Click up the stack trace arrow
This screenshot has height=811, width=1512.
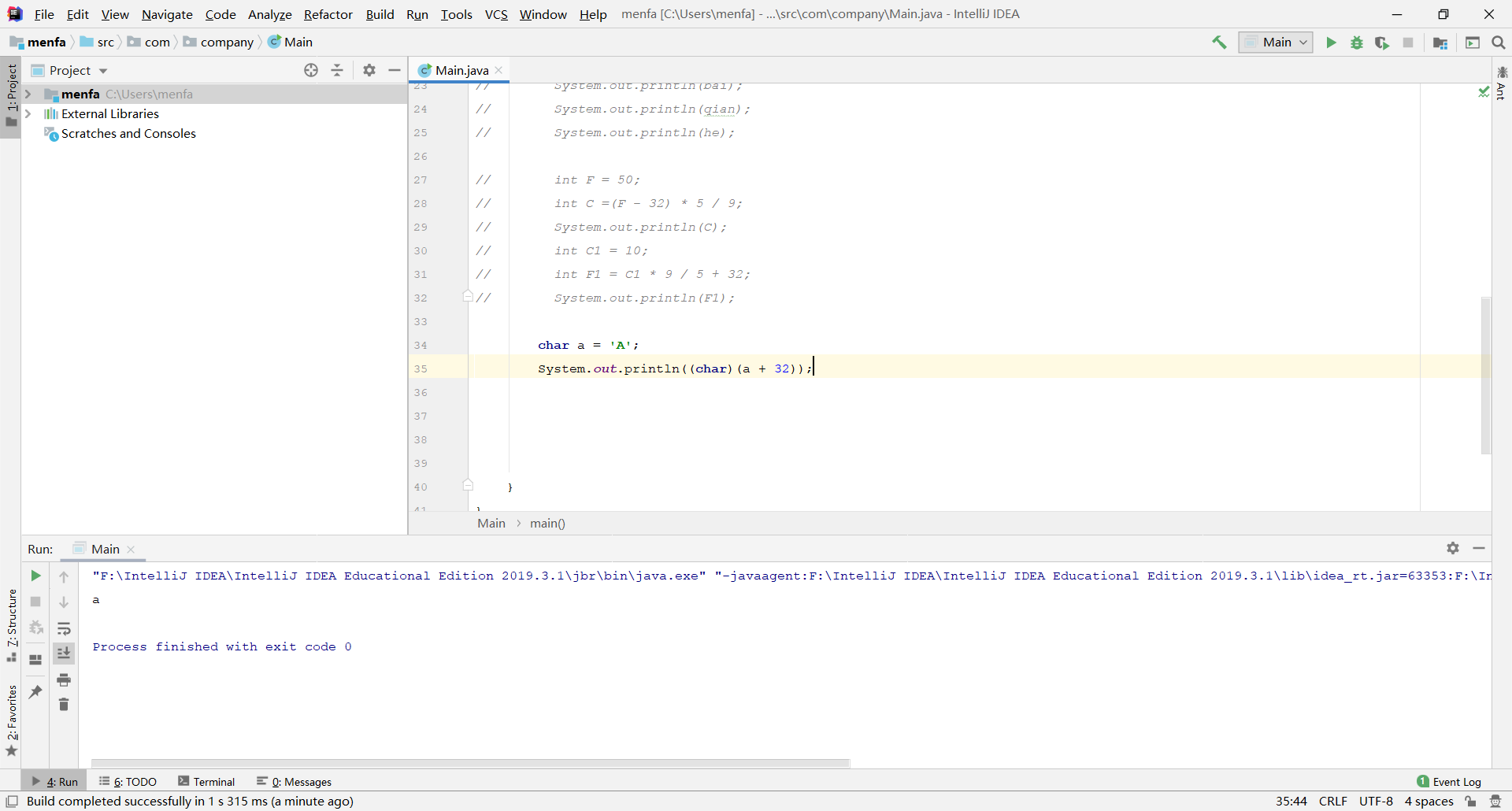pos(64,576)
